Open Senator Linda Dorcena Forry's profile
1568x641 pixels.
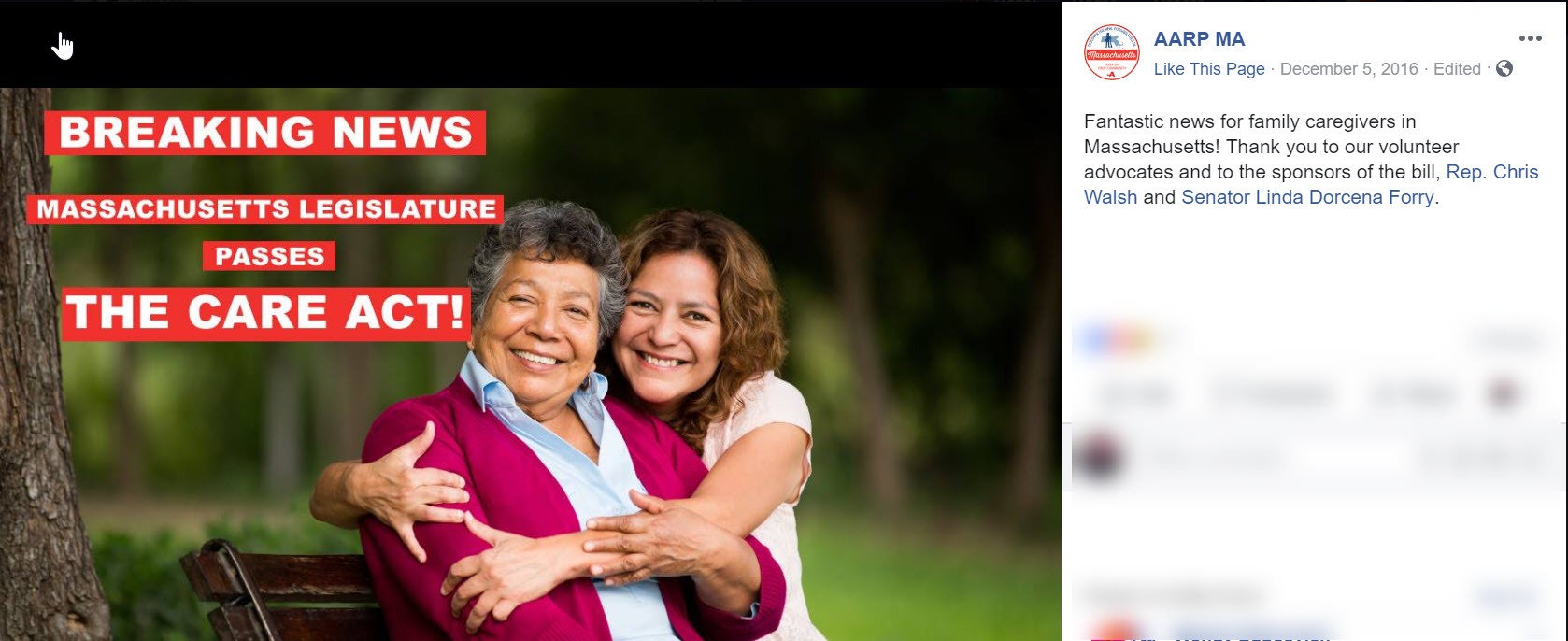click(x=1307, y=197)
